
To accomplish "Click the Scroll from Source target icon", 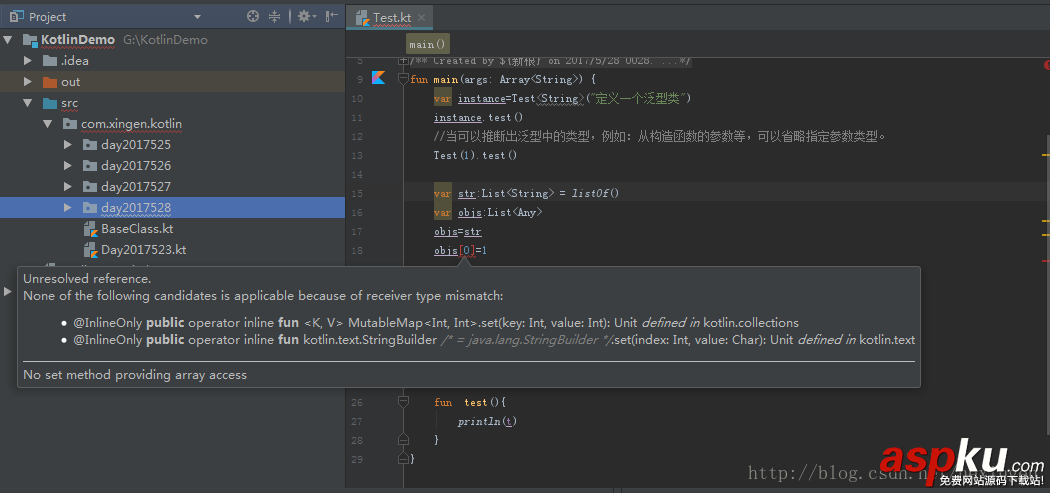I will [252, 17].
